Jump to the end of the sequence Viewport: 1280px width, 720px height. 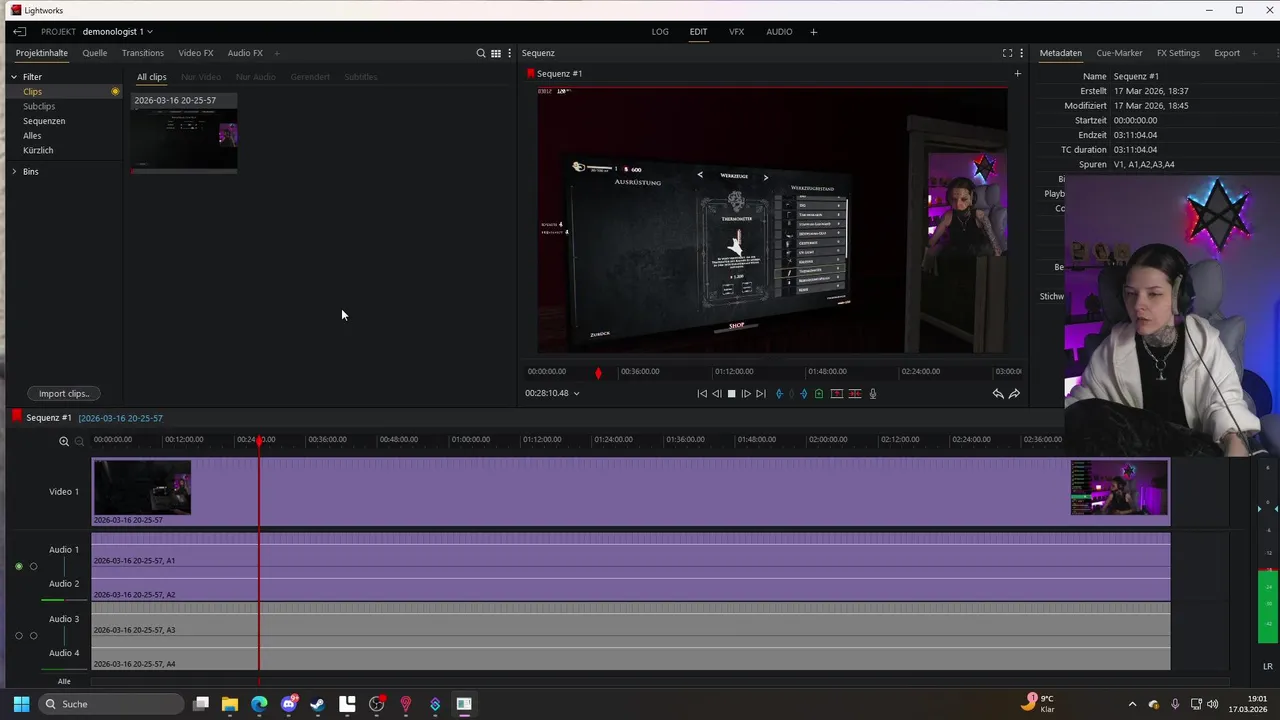point(761,394)
